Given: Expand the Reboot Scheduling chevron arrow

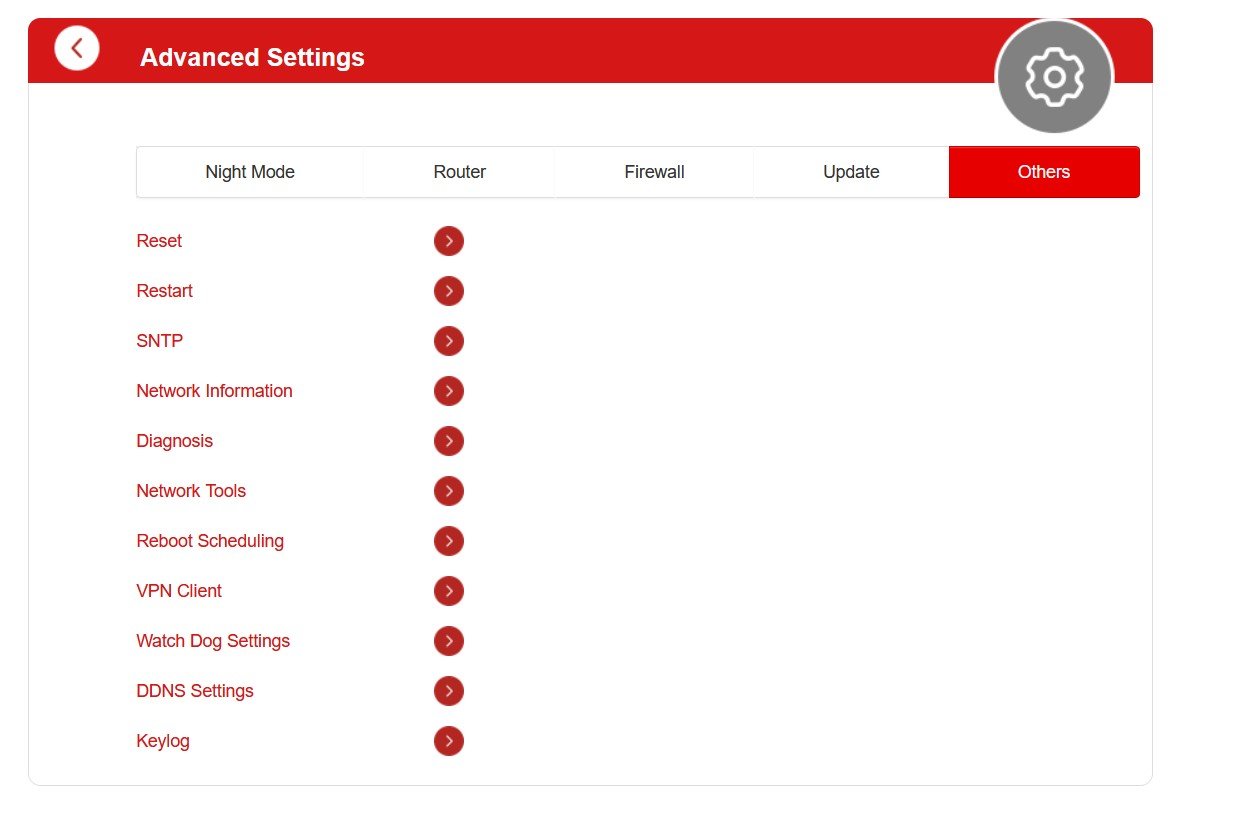Looking at the screenshot, I should (x=449, y=541).
